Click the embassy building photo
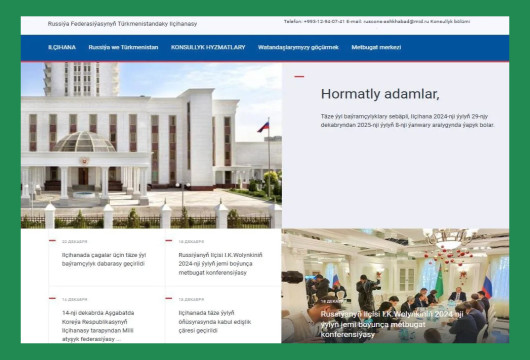 [x=151, y=145]
